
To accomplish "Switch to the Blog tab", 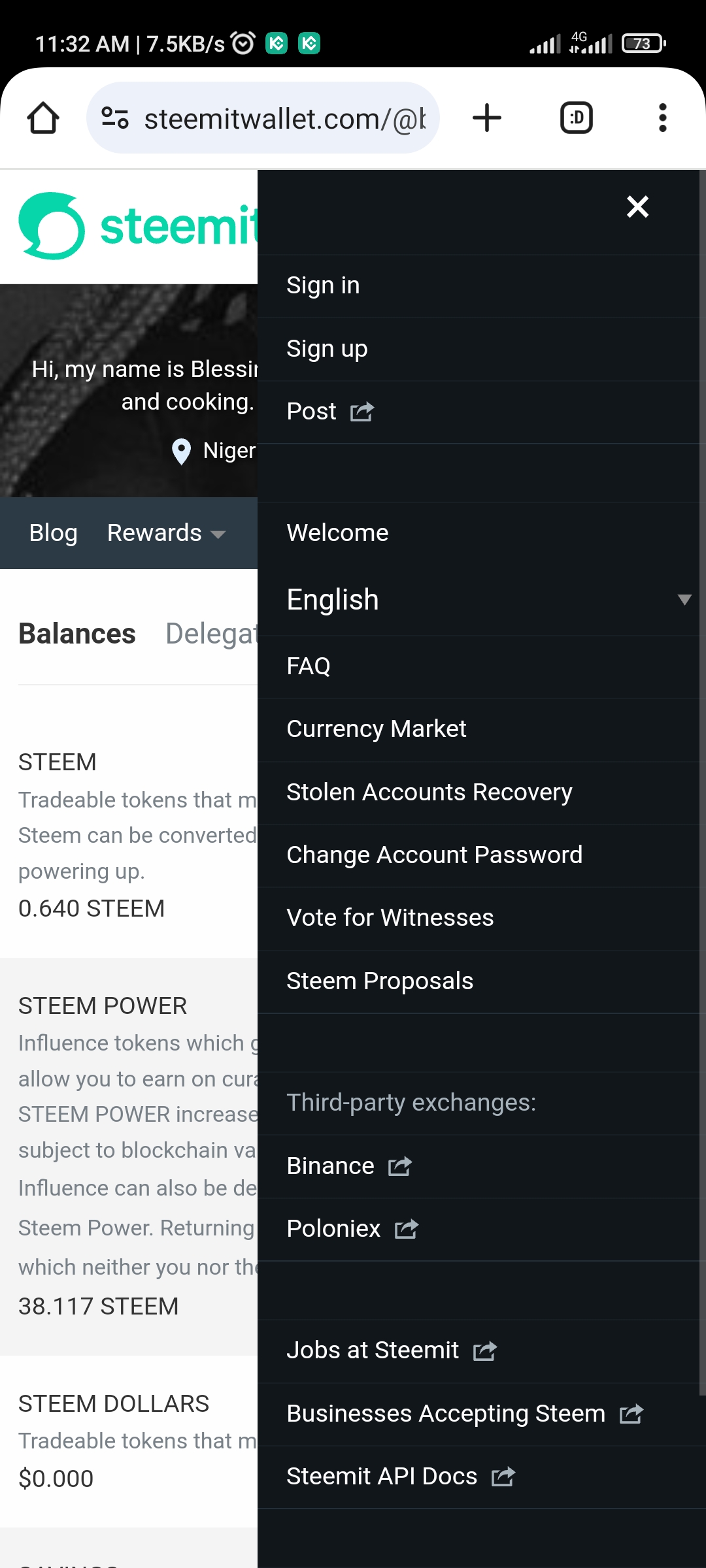I will (54, 533).
